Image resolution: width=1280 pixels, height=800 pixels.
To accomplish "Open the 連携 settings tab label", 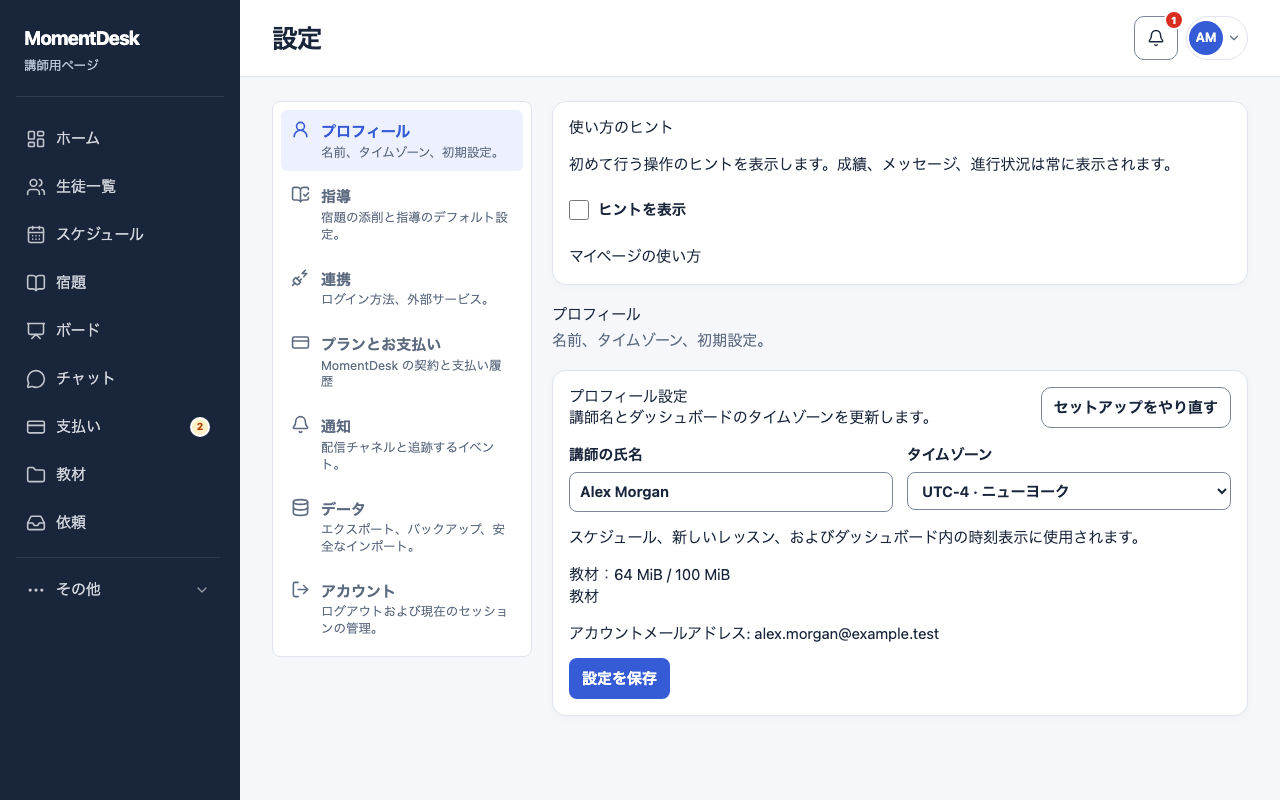I will coord(336,279).
